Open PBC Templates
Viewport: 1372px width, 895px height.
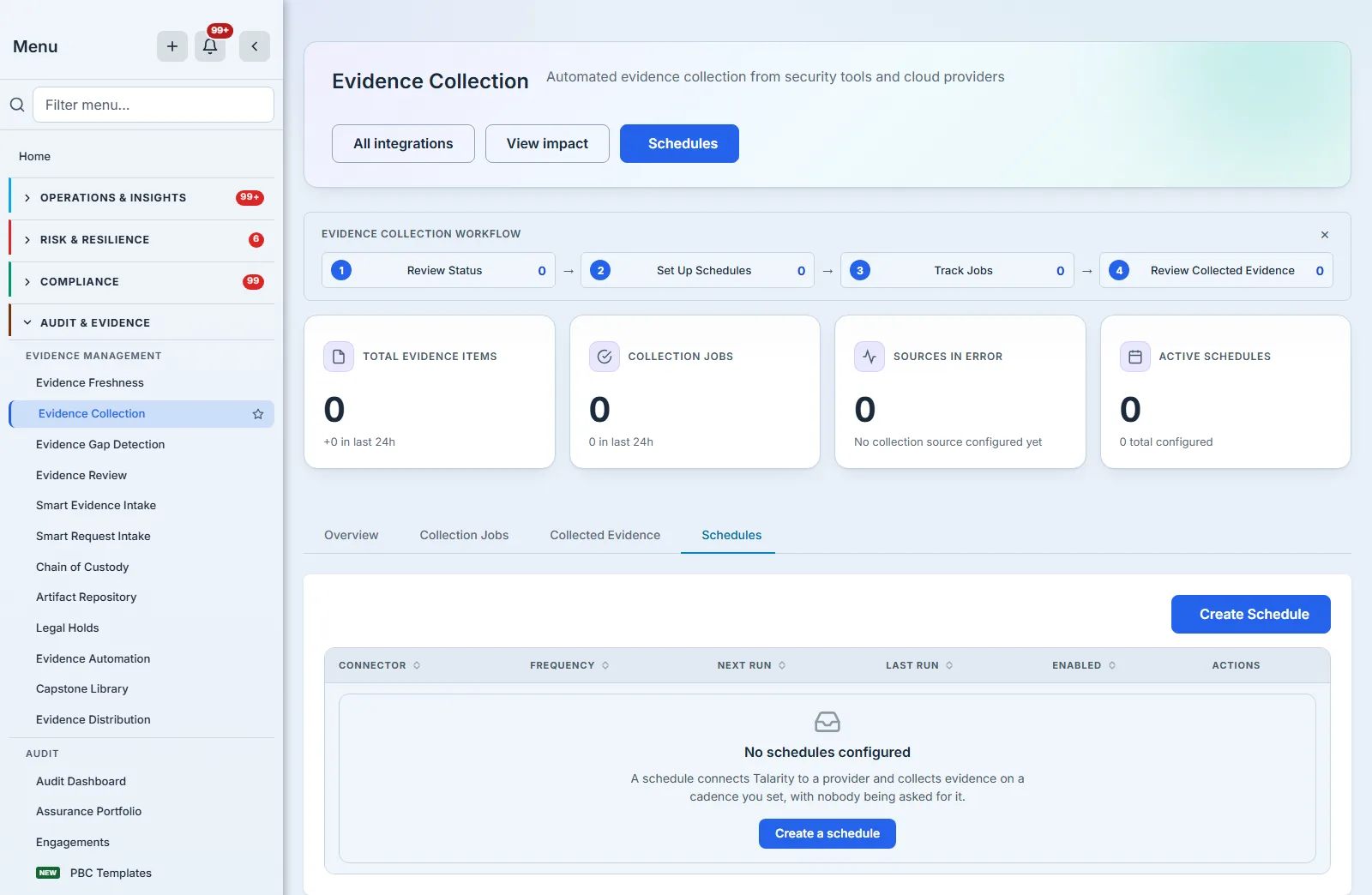click(x=141, y=874)
